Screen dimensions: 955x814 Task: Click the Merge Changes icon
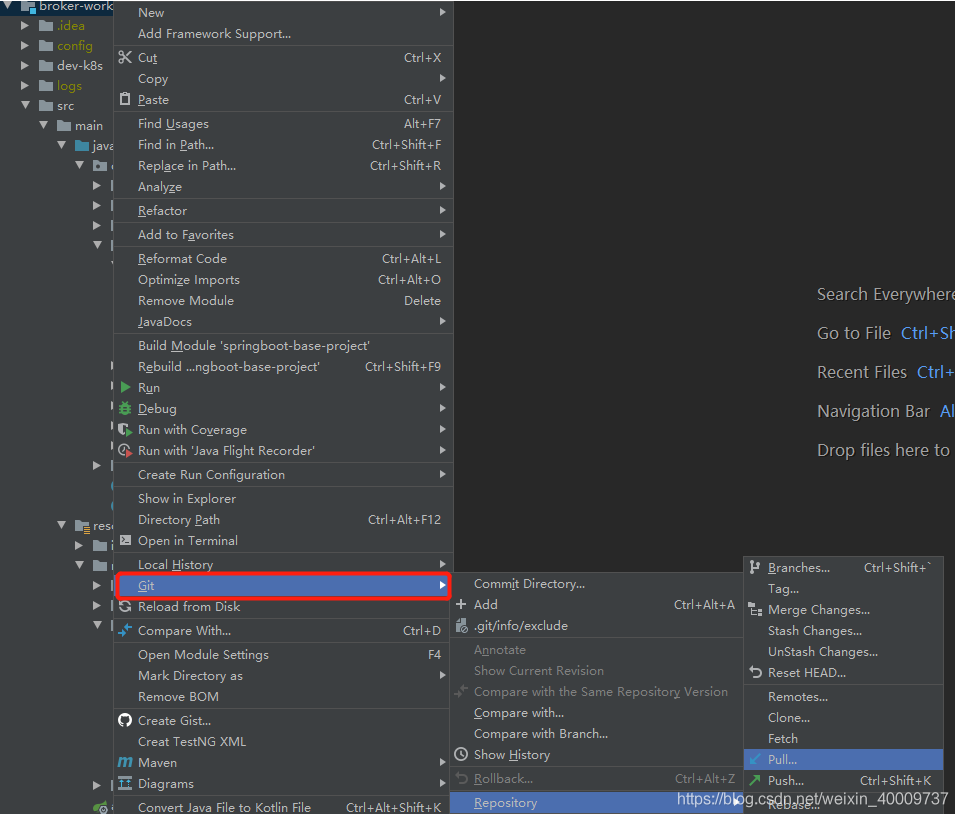click(755, 609)
